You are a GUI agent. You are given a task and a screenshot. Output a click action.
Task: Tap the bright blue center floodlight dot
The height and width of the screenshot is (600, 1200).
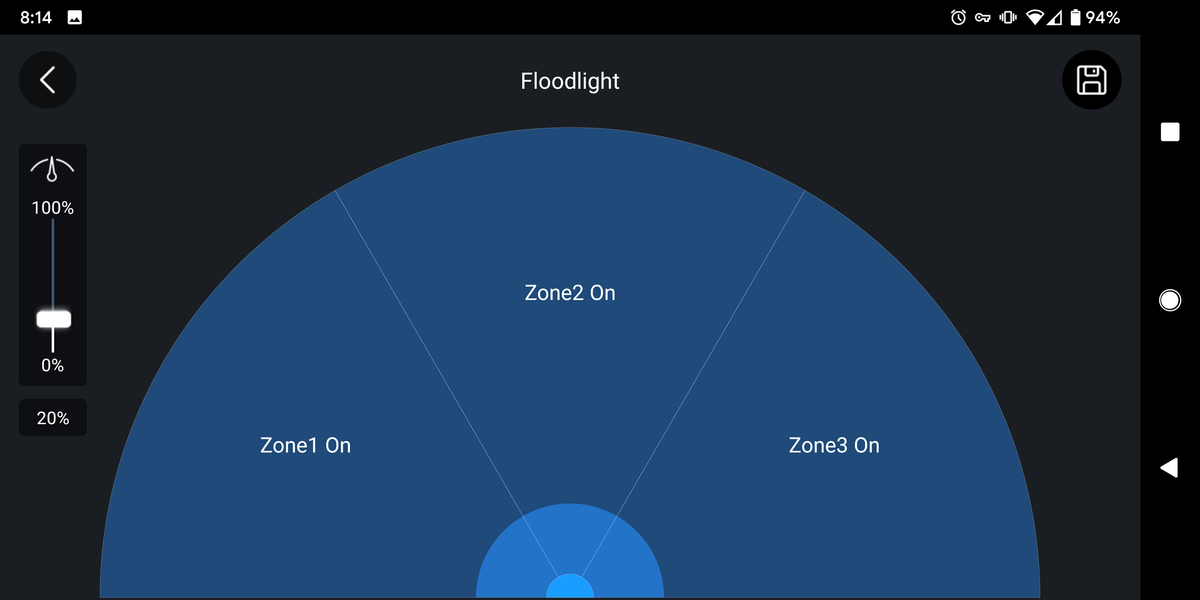[x=570, y=588]
